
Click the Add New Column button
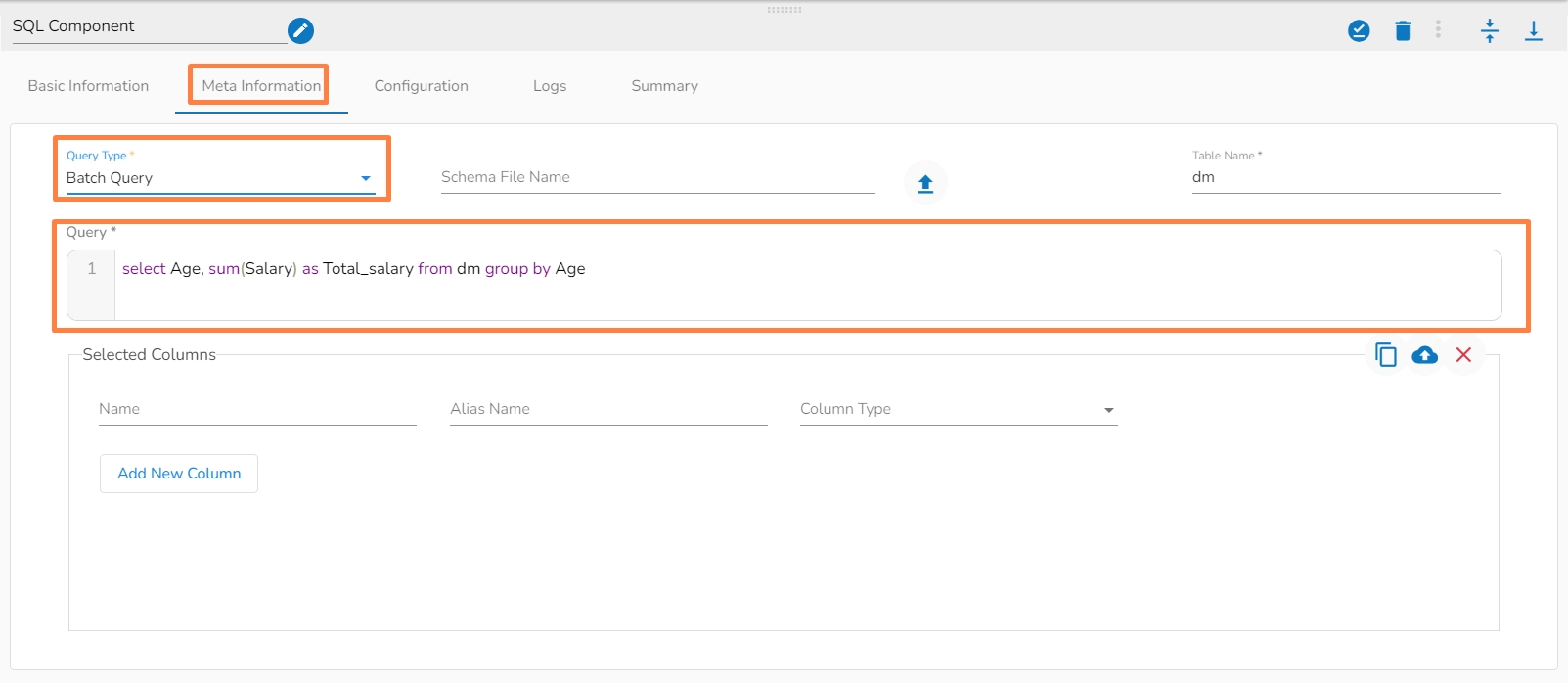[x=179, y=474]
